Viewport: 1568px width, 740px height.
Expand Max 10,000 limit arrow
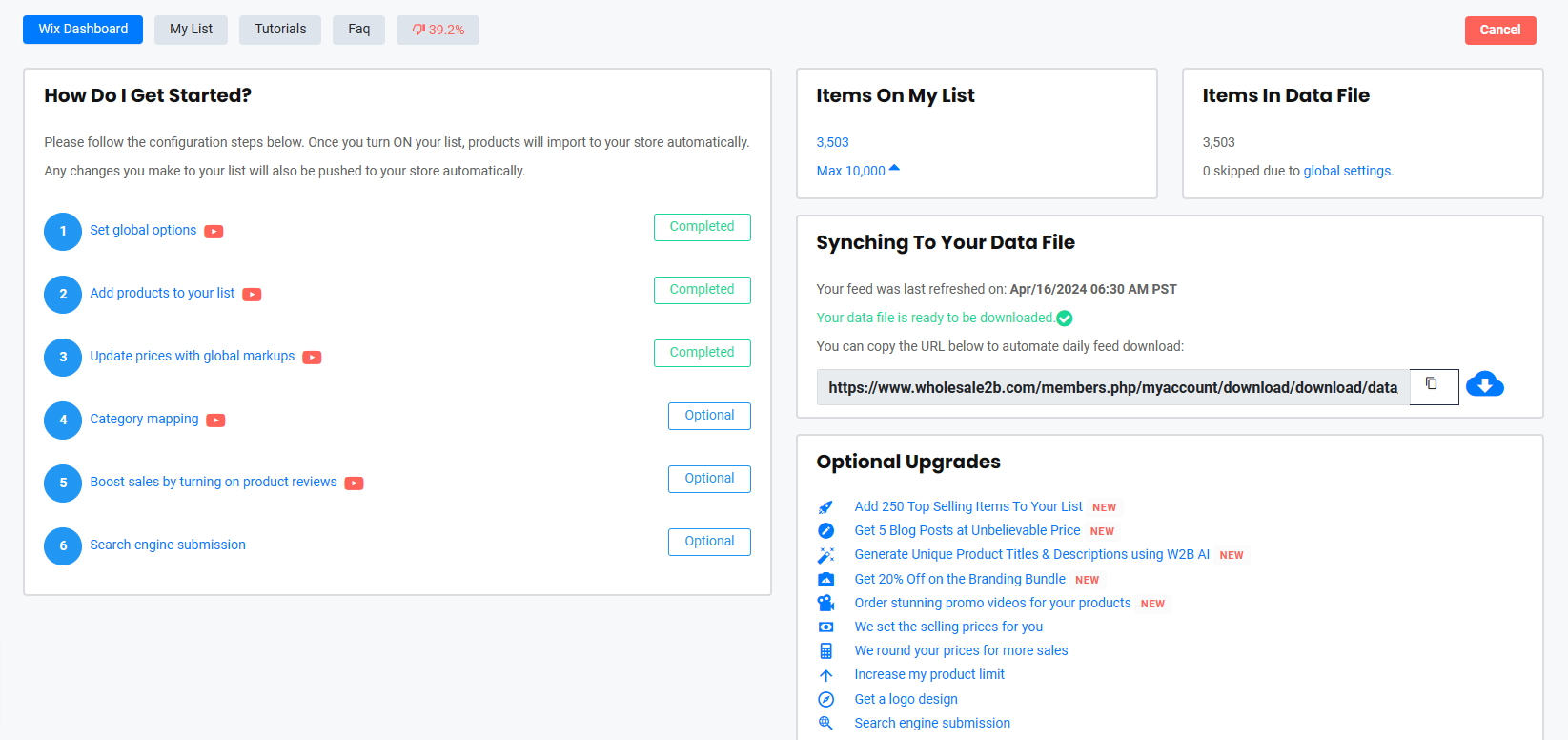point(894,169)
